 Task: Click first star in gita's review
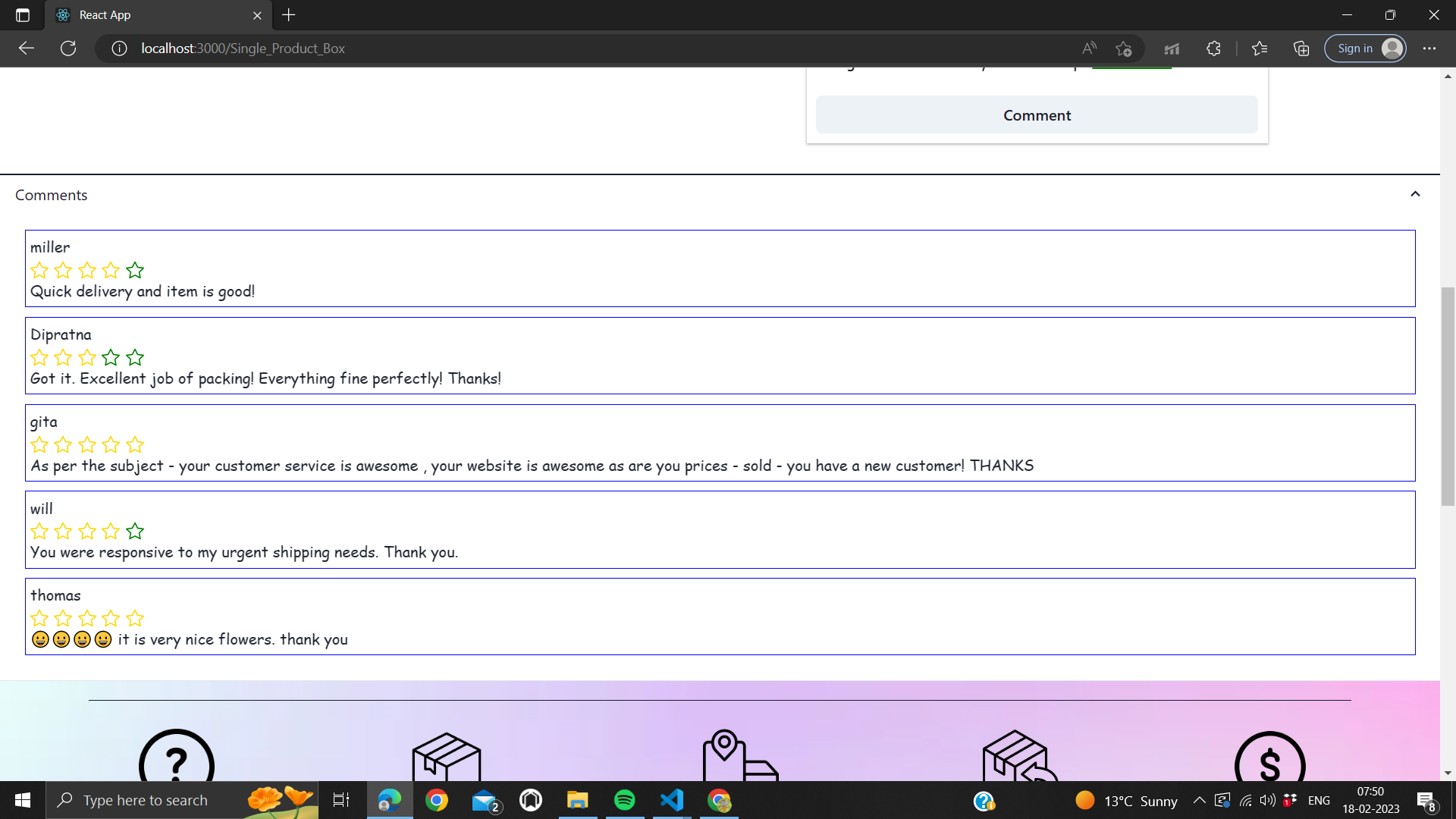pos(39,444)
